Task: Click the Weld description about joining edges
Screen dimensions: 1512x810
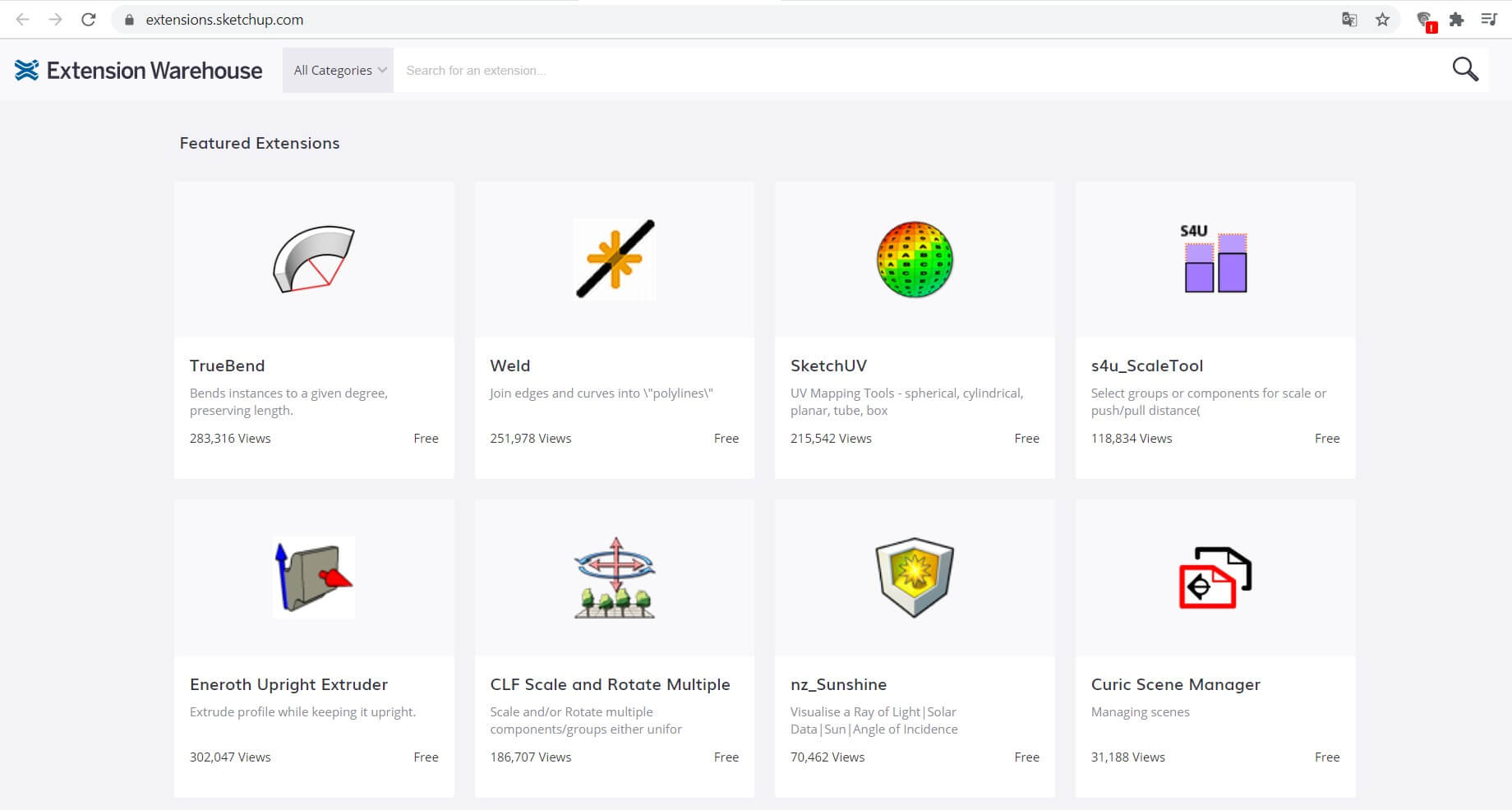Action: pyautogui.click(x=602, y=393)
